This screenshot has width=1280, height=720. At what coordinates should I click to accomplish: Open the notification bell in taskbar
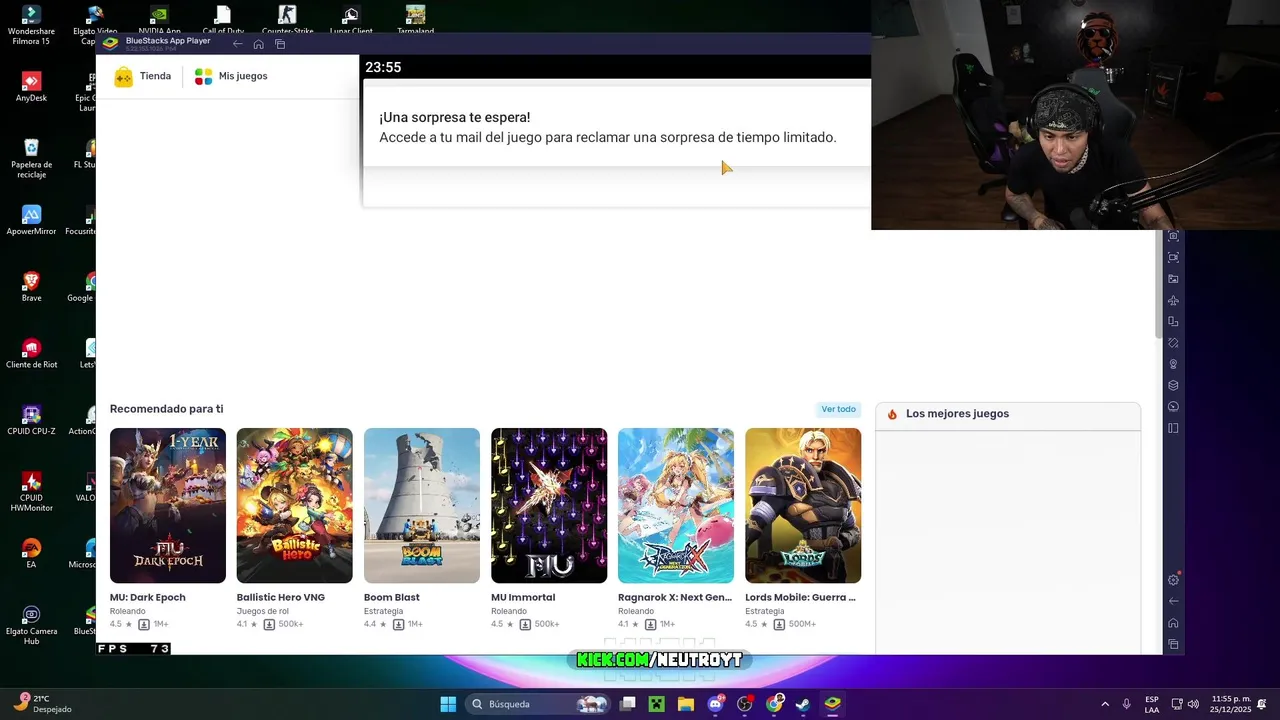[x=1263, y=704]
